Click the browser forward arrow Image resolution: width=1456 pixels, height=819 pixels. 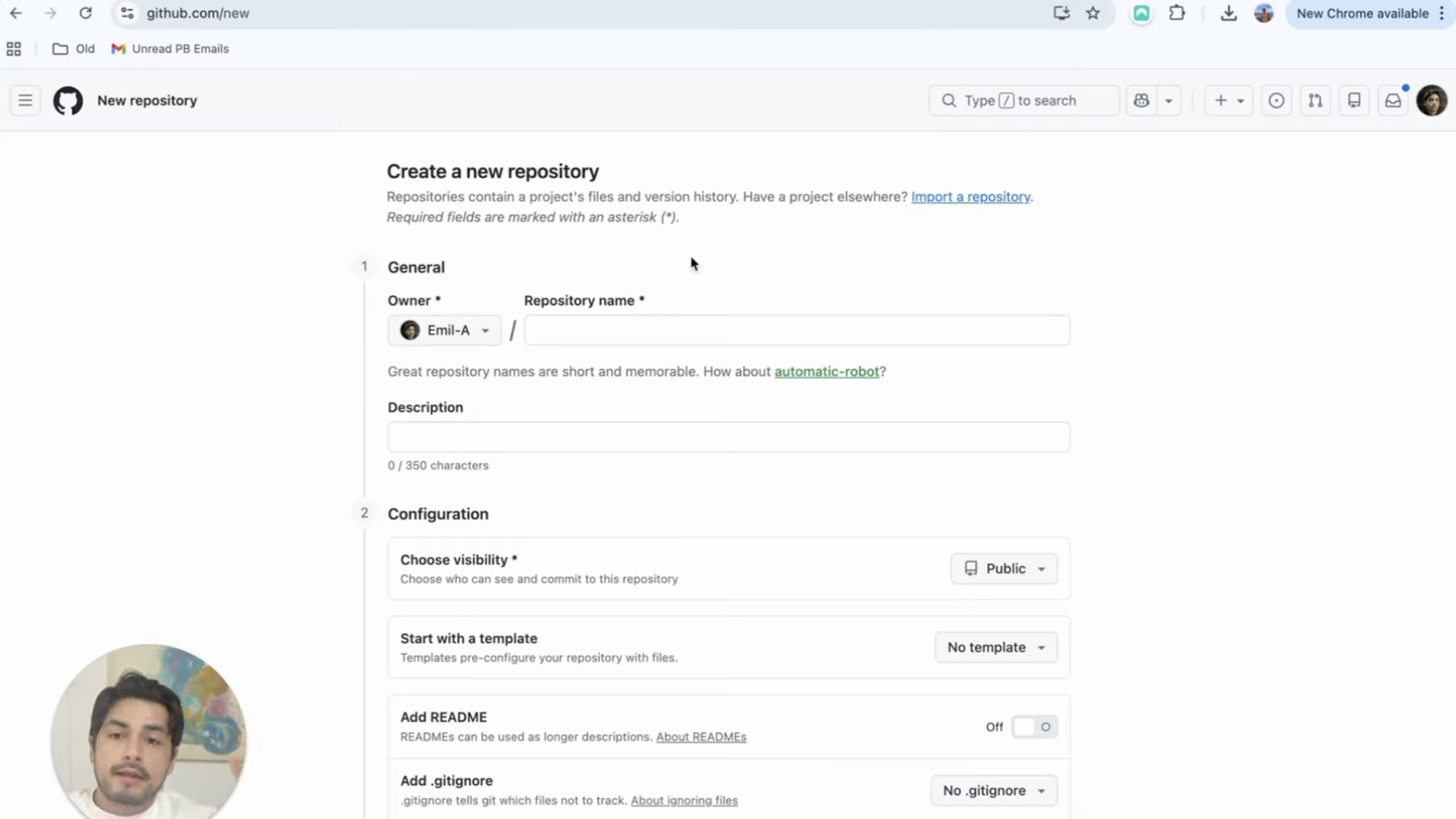[50, 14]
